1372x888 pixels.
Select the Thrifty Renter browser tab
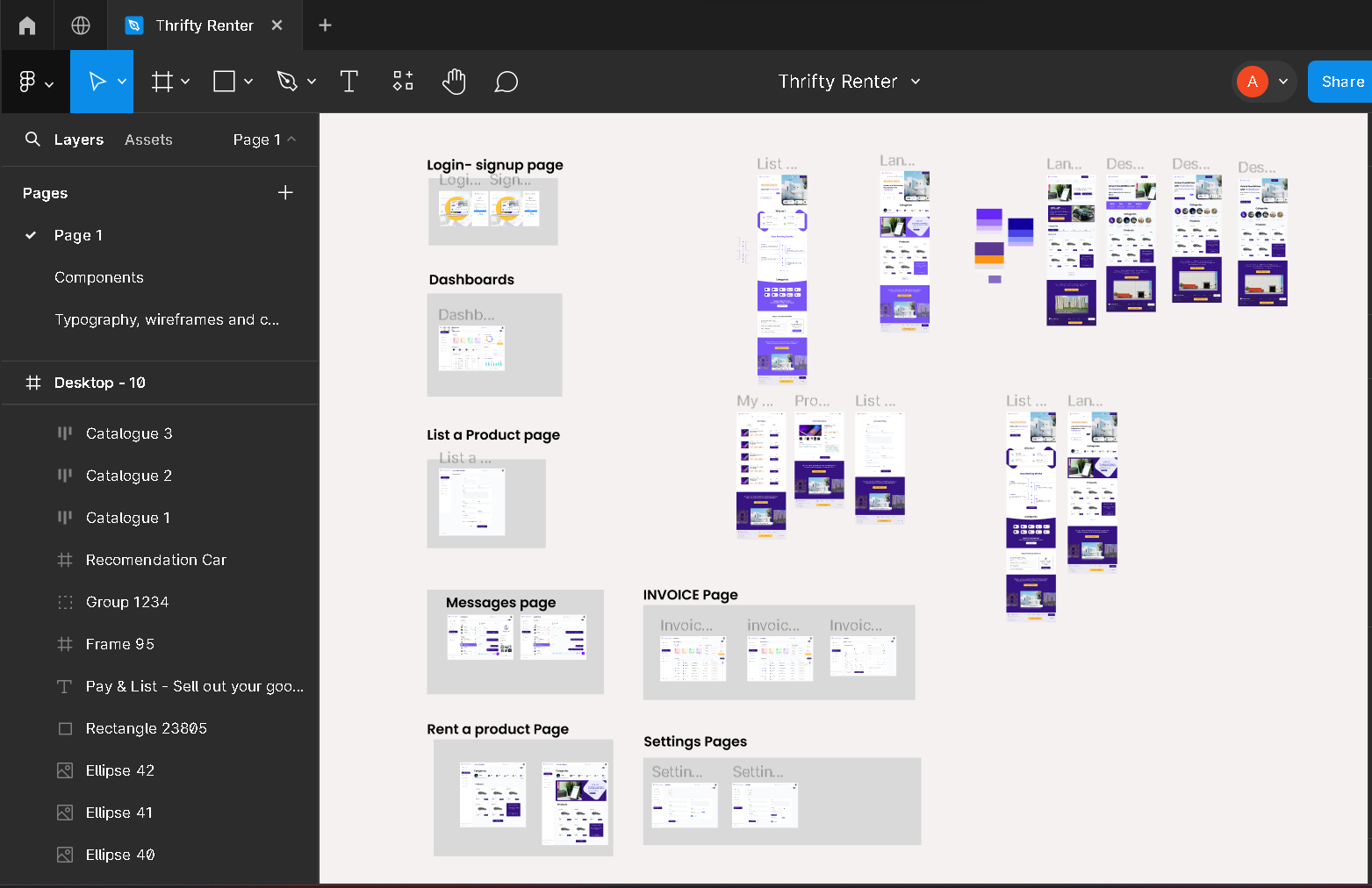pyautogui.click(x=205, y=25)
